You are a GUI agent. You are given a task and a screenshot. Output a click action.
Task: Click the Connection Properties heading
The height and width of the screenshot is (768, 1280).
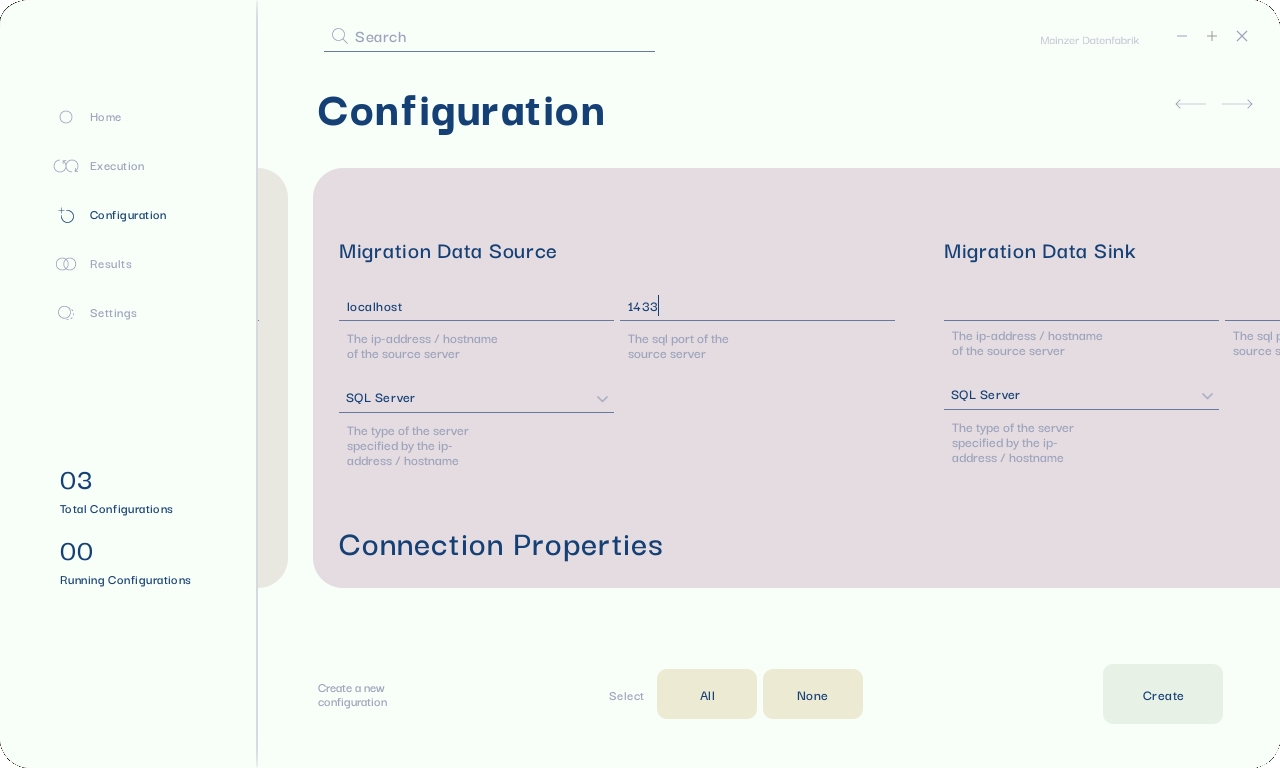point(501,545)
